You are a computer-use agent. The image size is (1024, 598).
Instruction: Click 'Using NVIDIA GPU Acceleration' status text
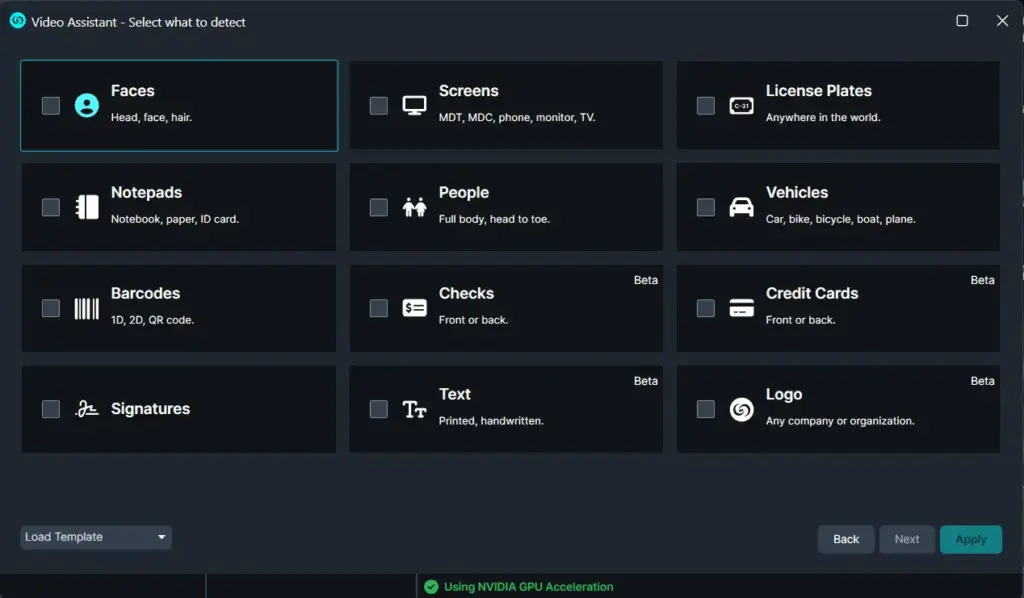[528, 586]
